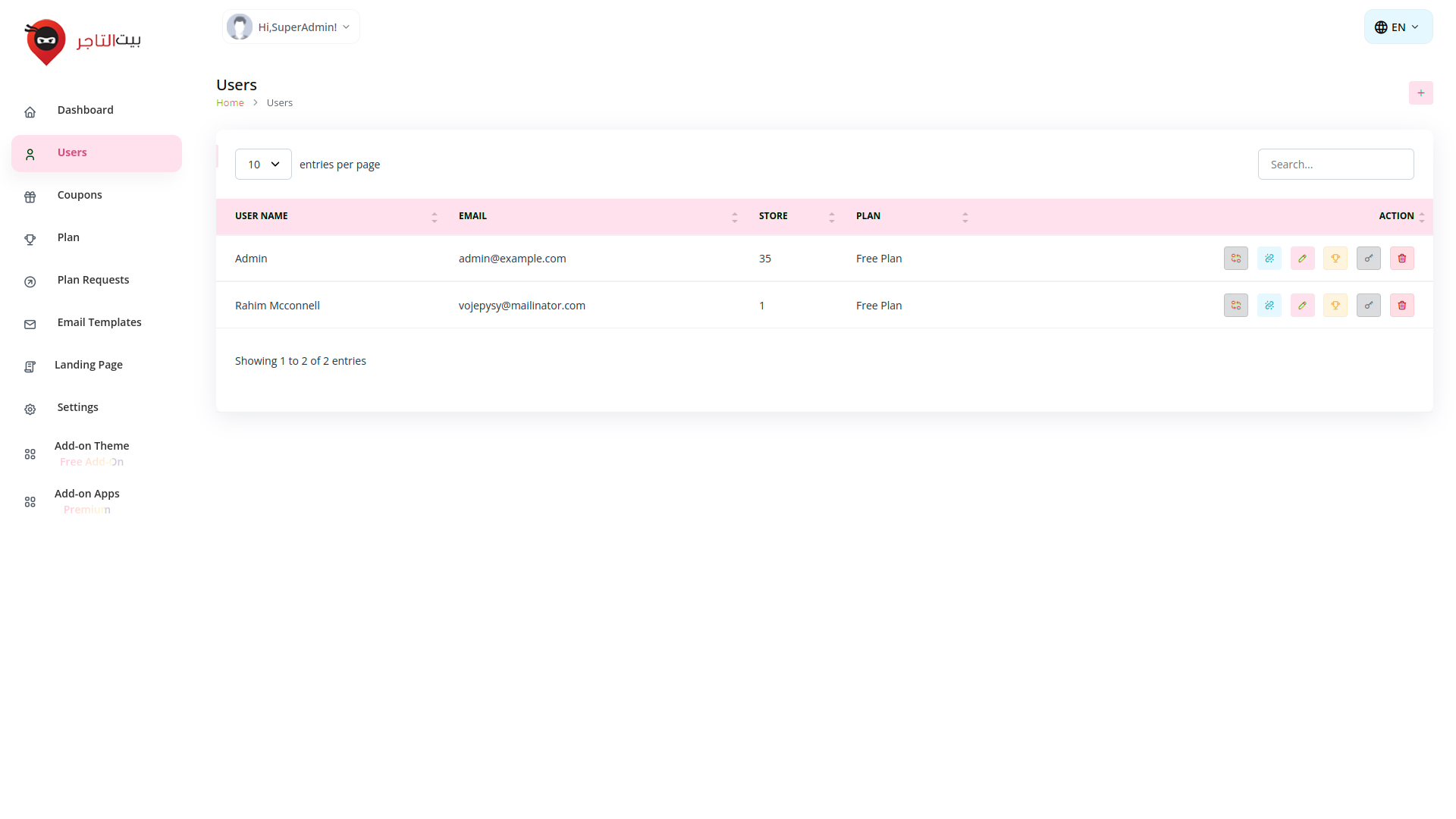This screenshot has width=1456, height=819.
Task: Open the entries per page dropdown
Action: [x=263, y=165]
